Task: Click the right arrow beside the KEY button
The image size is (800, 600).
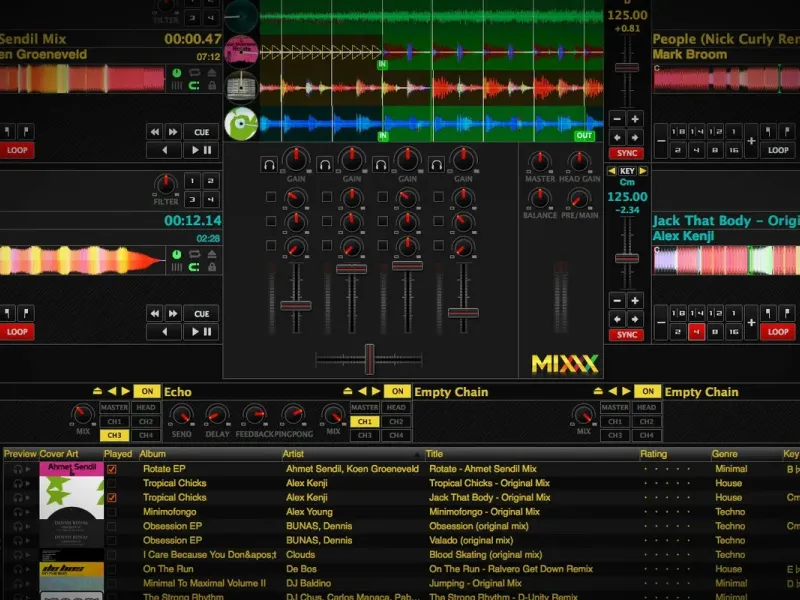Action: pos(643,171)
